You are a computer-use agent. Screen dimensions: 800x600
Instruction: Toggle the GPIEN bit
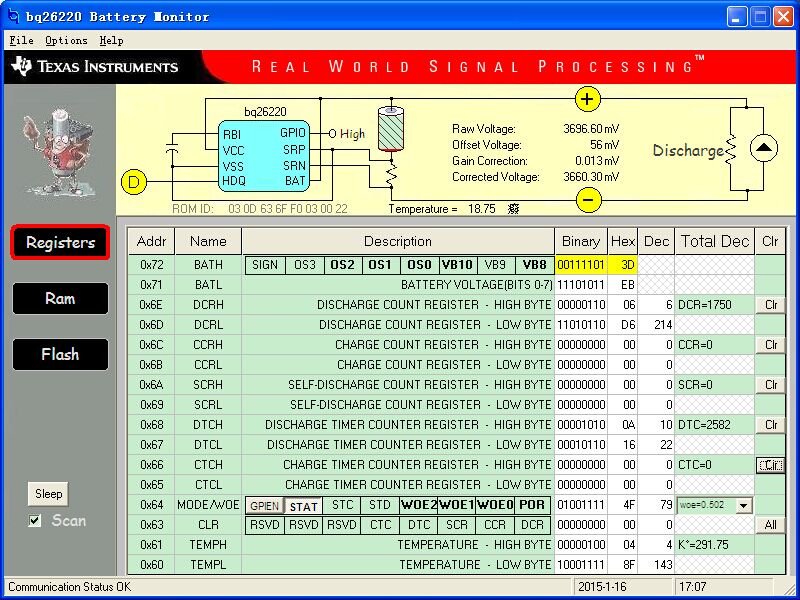(x=264, y=506)
